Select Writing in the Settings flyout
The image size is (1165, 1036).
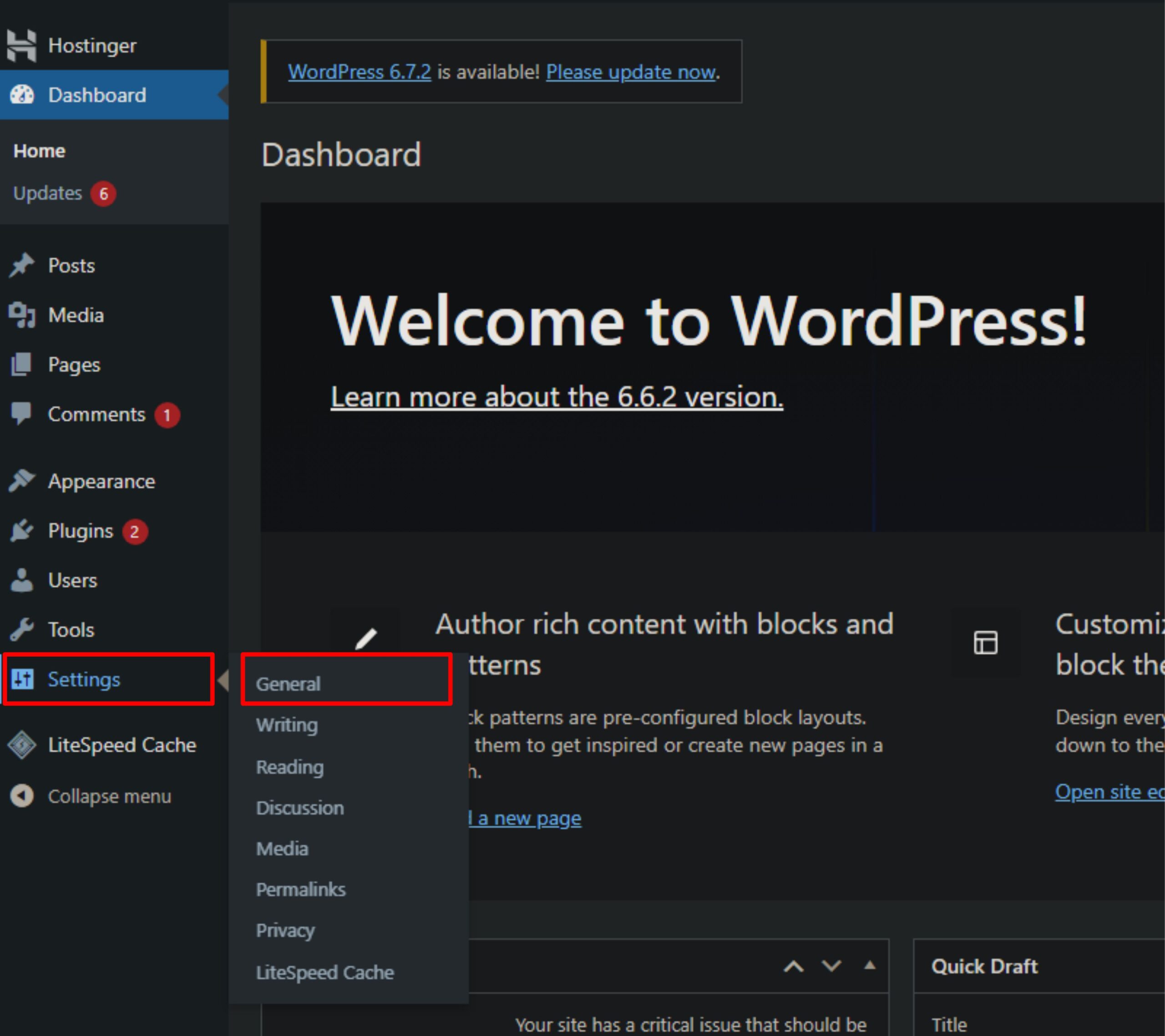point(348,725)
